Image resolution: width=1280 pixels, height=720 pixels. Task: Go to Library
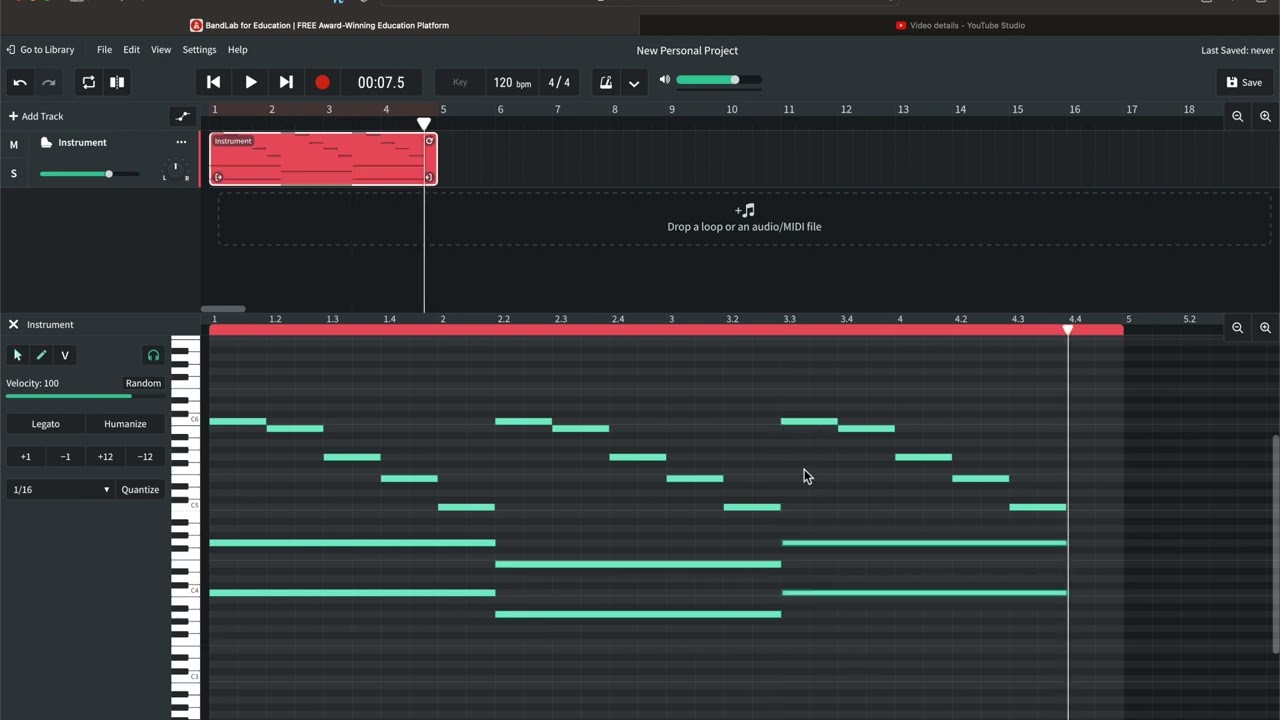click(x=41, y=50)
